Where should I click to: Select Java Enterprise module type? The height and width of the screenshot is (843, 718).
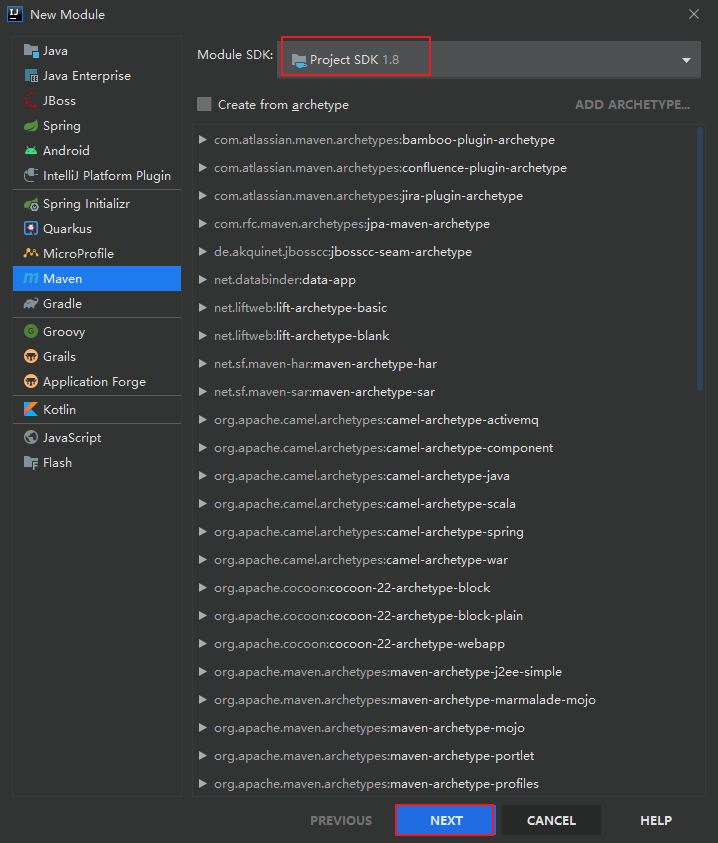tap(86, 76)
